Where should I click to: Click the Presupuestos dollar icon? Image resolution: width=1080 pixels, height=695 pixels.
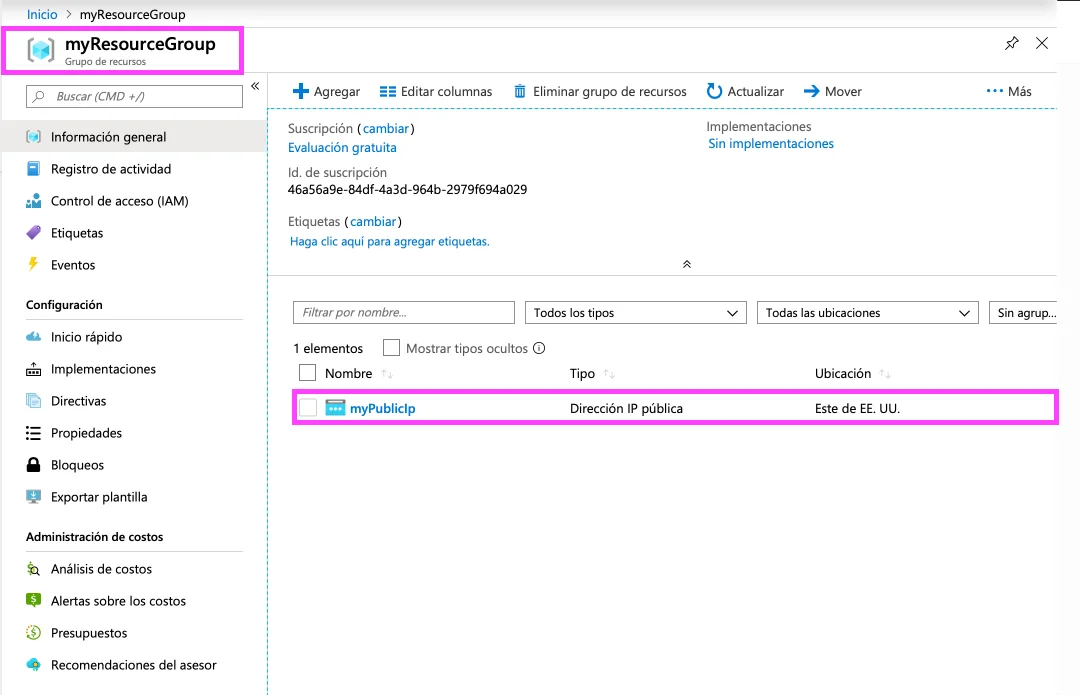point(33,633)
